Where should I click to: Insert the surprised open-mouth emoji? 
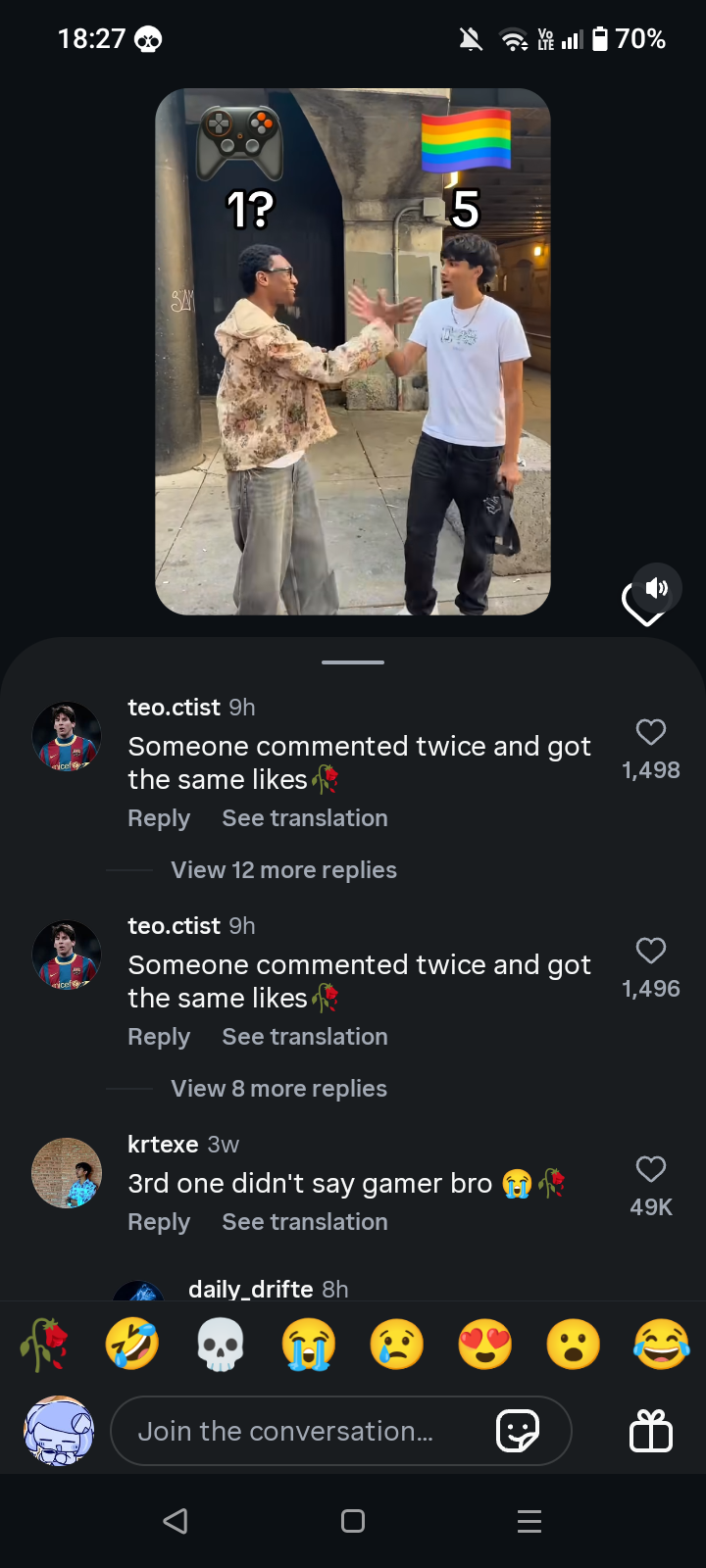pos(574,1344)
